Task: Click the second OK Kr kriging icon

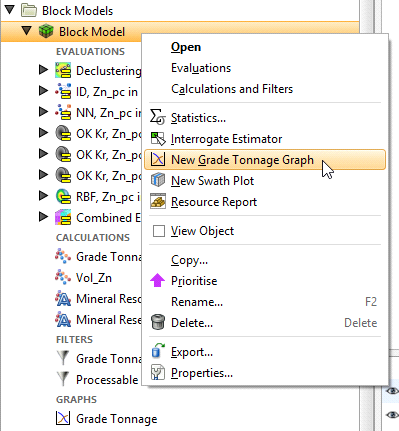Action: pos(63,154)
